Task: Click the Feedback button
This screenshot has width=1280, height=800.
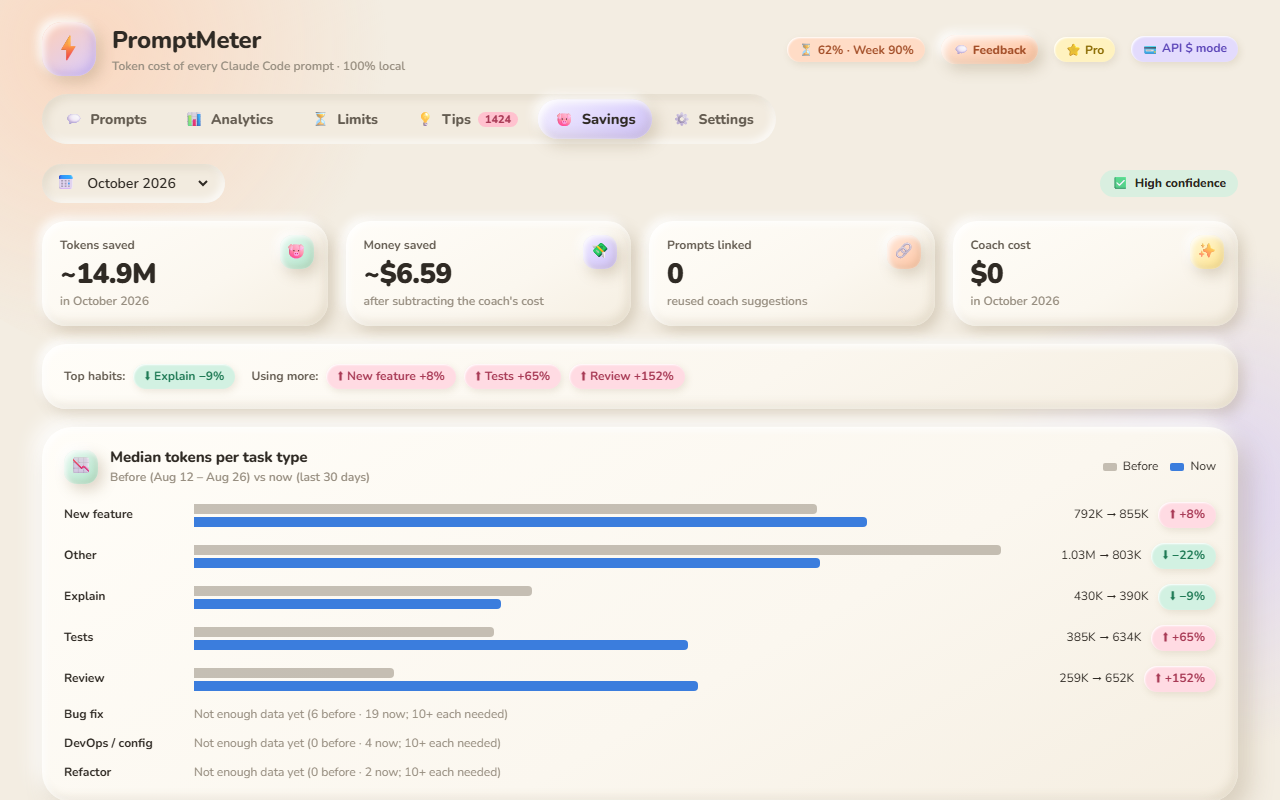Action: 990,50
